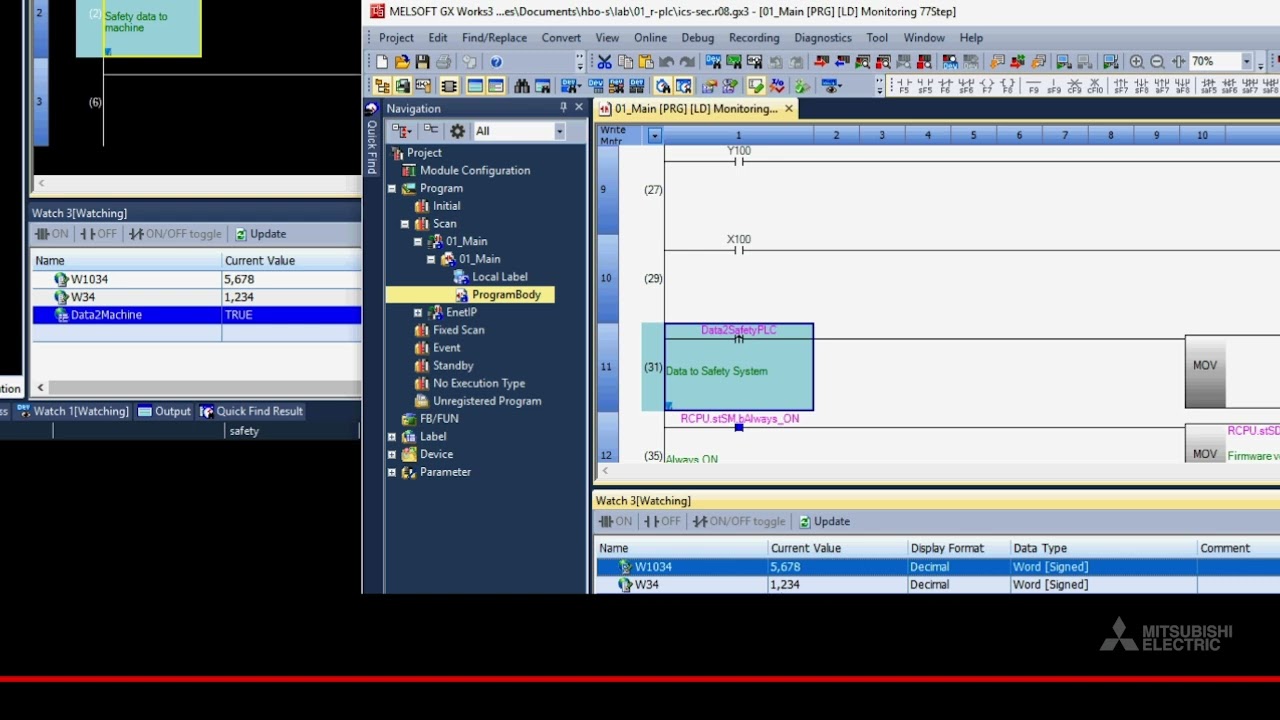
Task: Expand the Parameter node in Navigation tree
Action: click(x=392, y=473)
